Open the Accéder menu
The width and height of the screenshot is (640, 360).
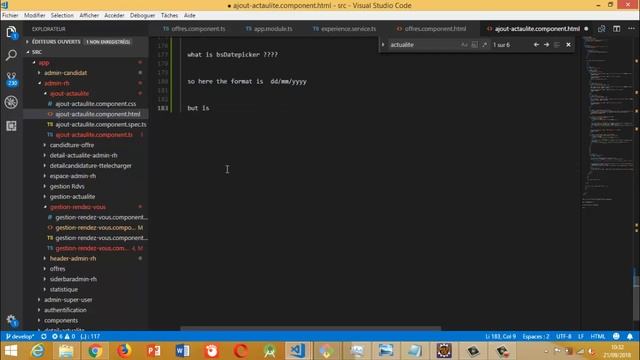114,15
